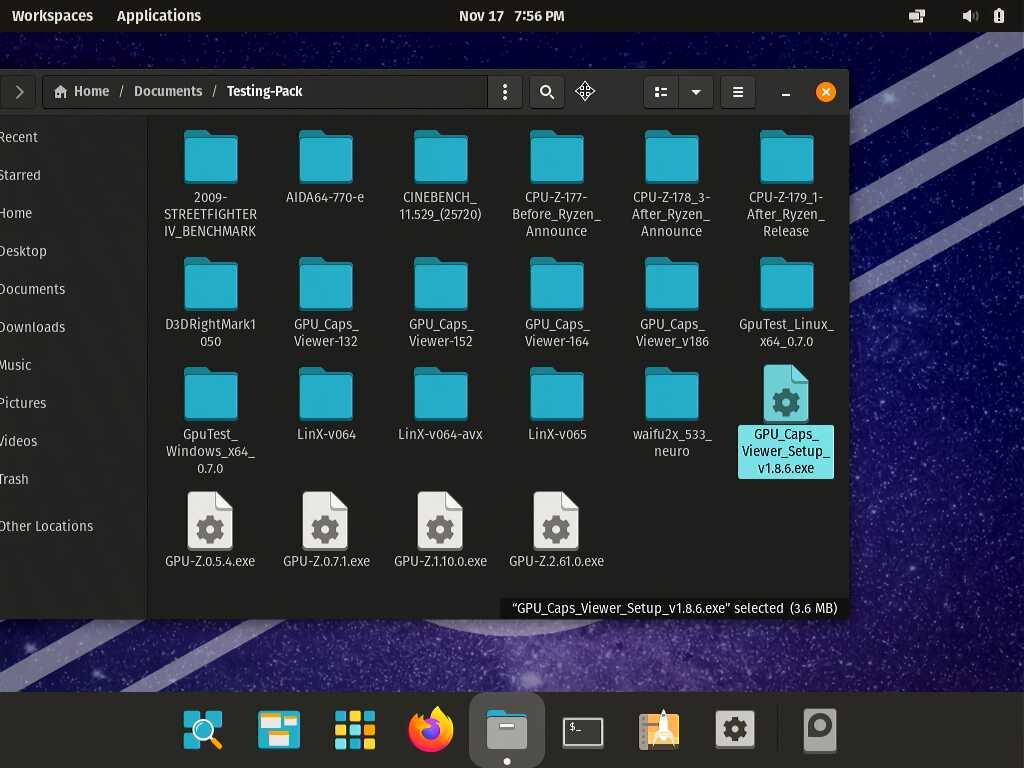1024x768 pixels.
Task: Open the AIDA64-770-e folder
Action: 325,167
